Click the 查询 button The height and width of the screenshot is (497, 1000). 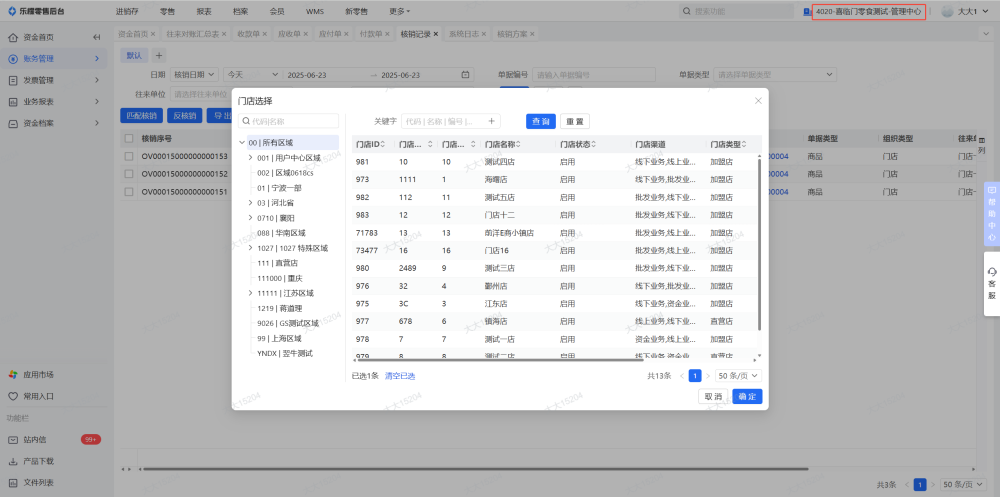540,121
